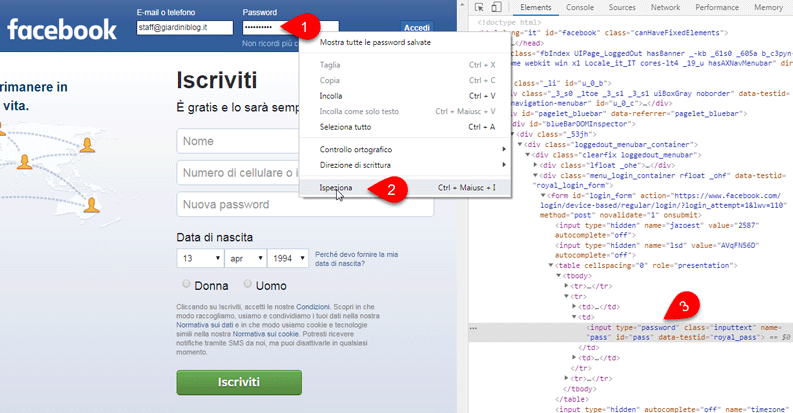This screenshot has height=413, width=793.
Task: Click Incolla come solo testo entry
Action: pyautogui.click(x=405, y=111)
